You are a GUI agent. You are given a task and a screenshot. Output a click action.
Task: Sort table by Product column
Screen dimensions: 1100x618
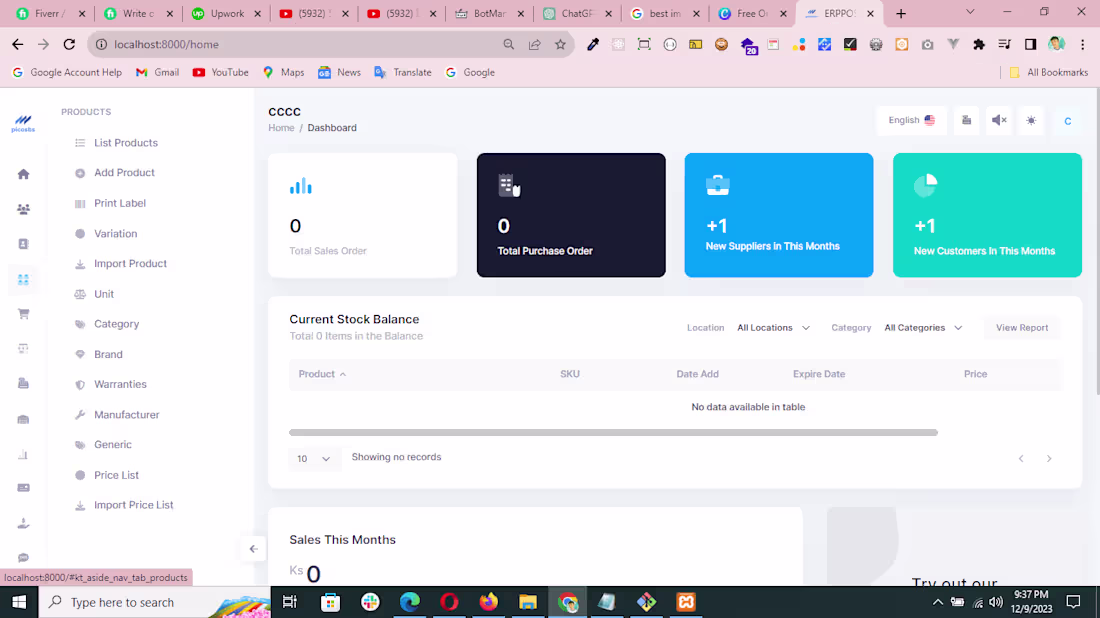(323, 374)
